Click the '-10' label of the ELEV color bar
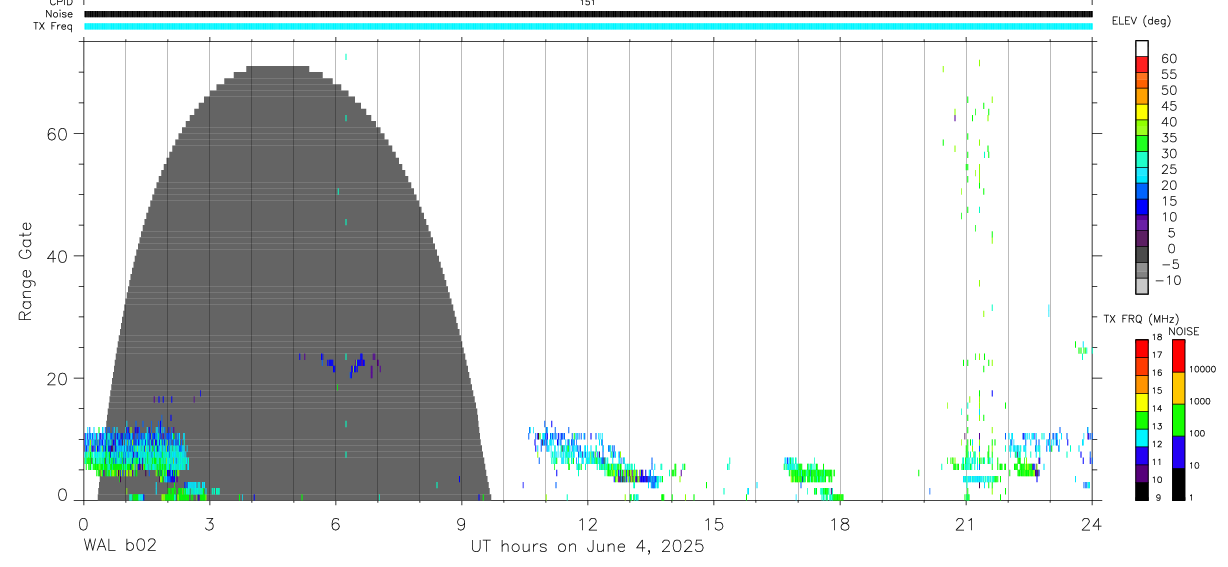The height and width of the screenshot is (567, 1228). click(1167, 280)
